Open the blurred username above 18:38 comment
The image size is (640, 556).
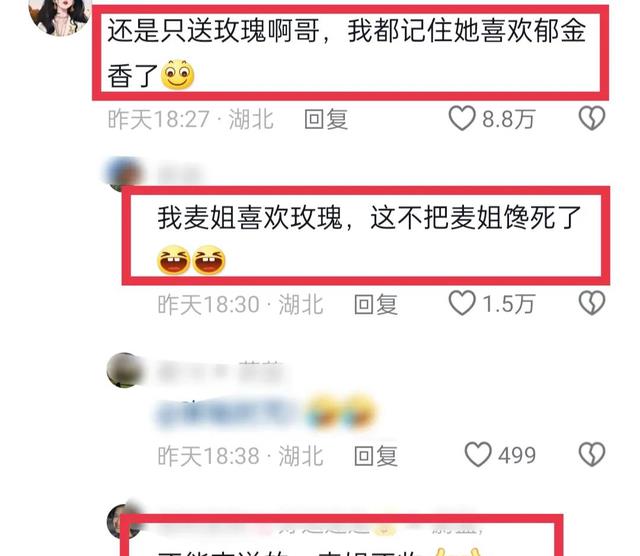[220, 371]
